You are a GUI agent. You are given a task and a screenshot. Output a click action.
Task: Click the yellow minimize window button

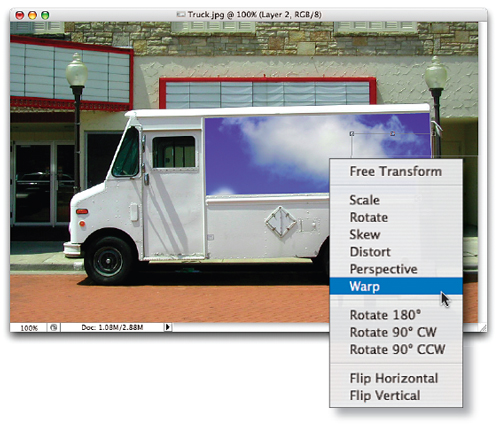pyautogui.click(x=32, y=15)
